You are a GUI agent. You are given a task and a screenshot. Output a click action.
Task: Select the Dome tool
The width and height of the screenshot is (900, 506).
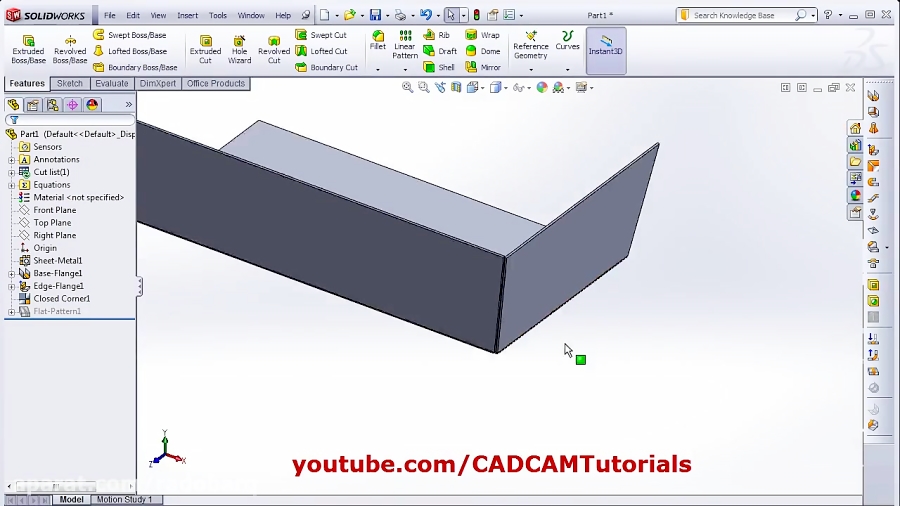click(x=483, y=51)
